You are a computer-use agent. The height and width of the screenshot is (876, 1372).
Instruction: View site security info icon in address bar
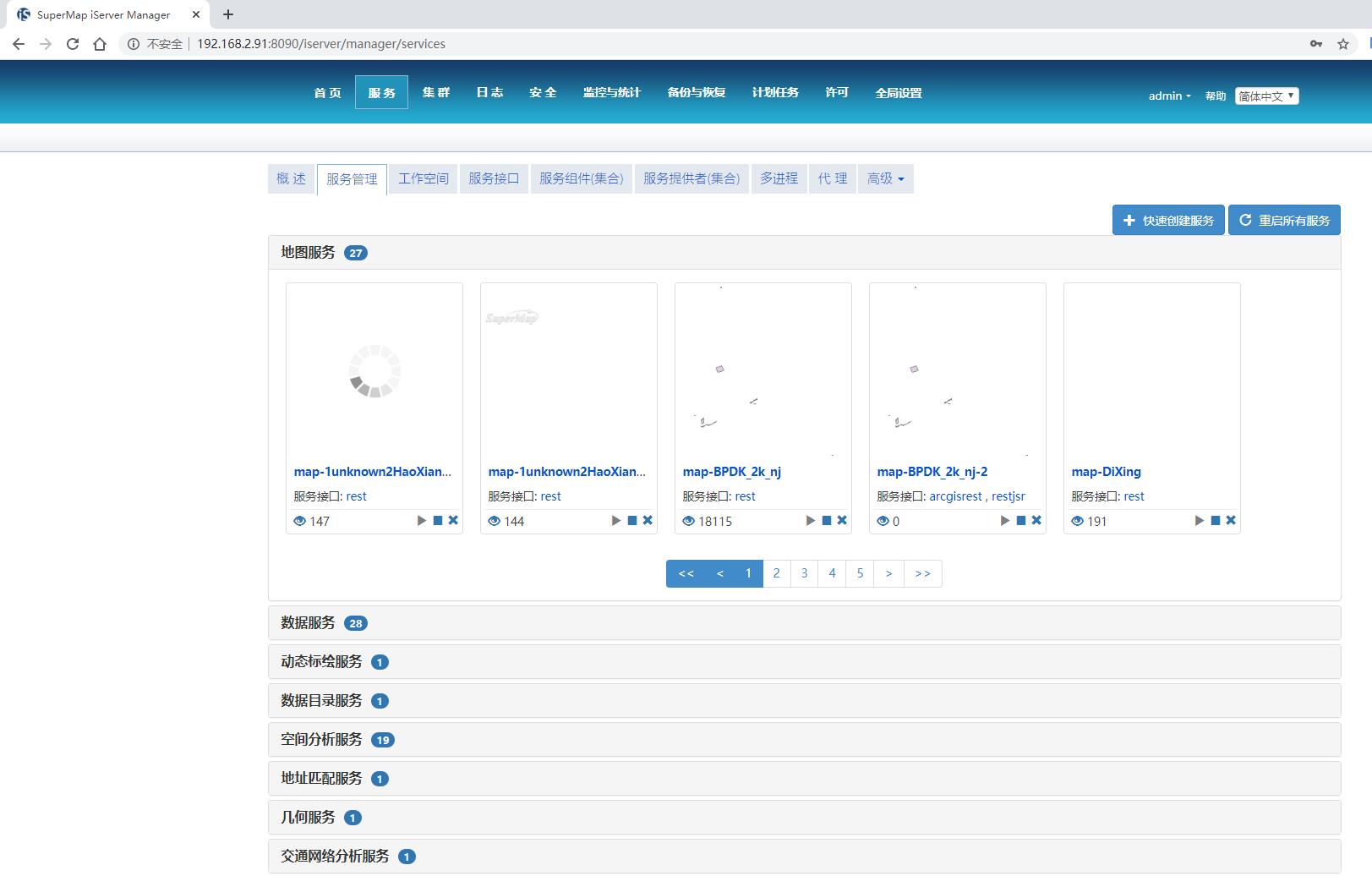134,44
